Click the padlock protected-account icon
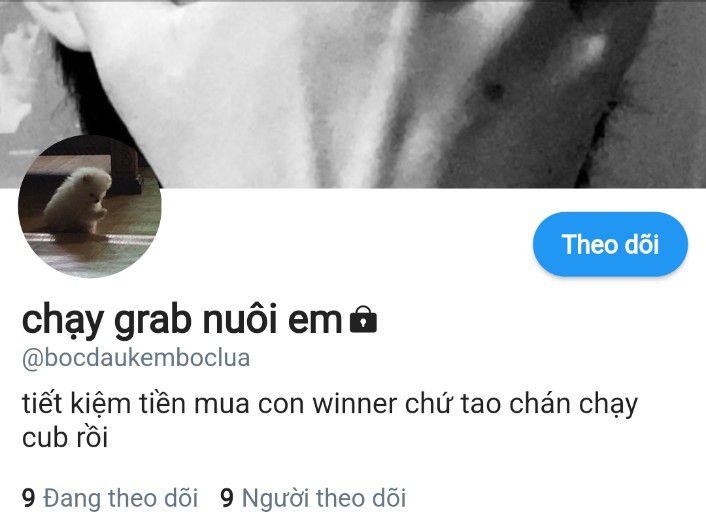The height and width of the screenshot is (521, 706). [363, 320]
